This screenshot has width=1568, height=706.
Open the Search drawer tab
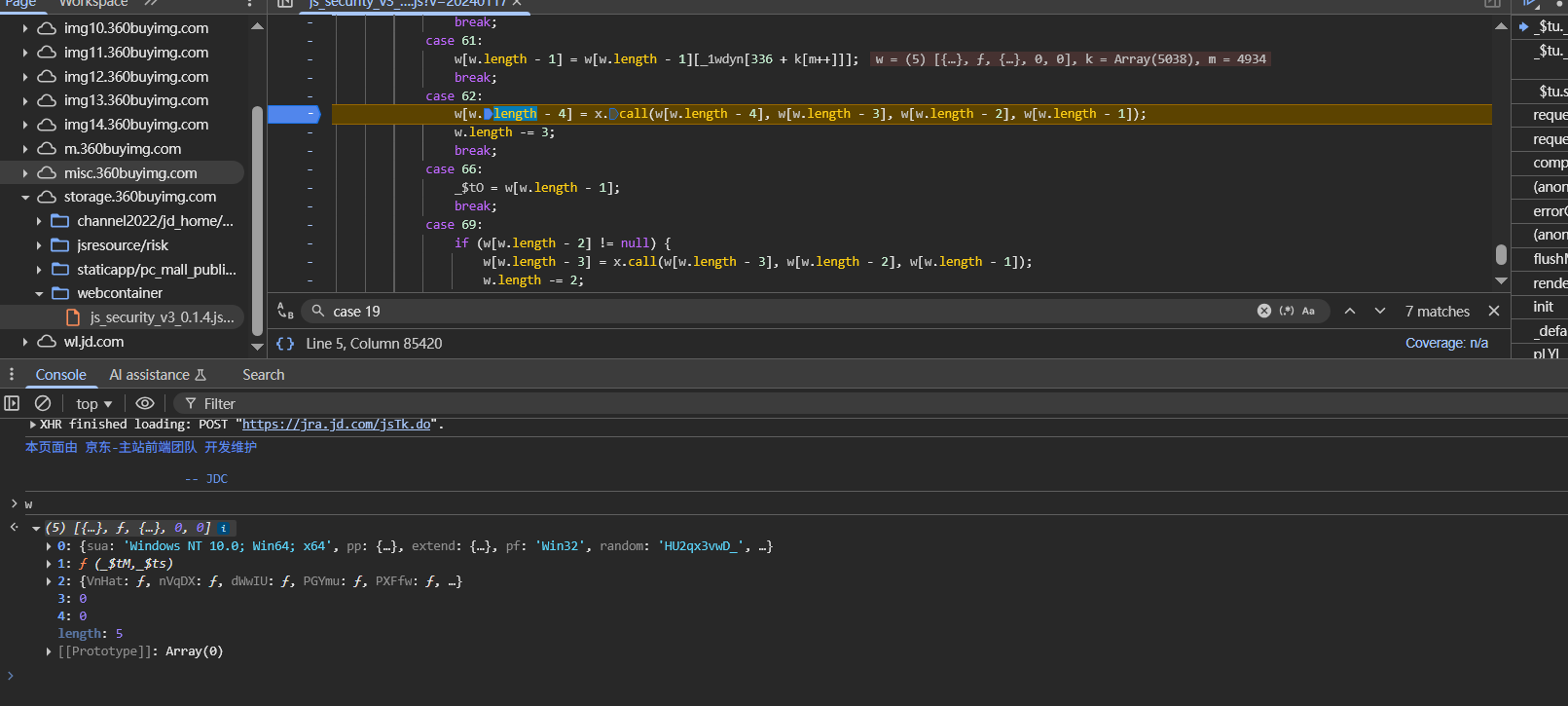pyautogui.click(x=263, y=375)
